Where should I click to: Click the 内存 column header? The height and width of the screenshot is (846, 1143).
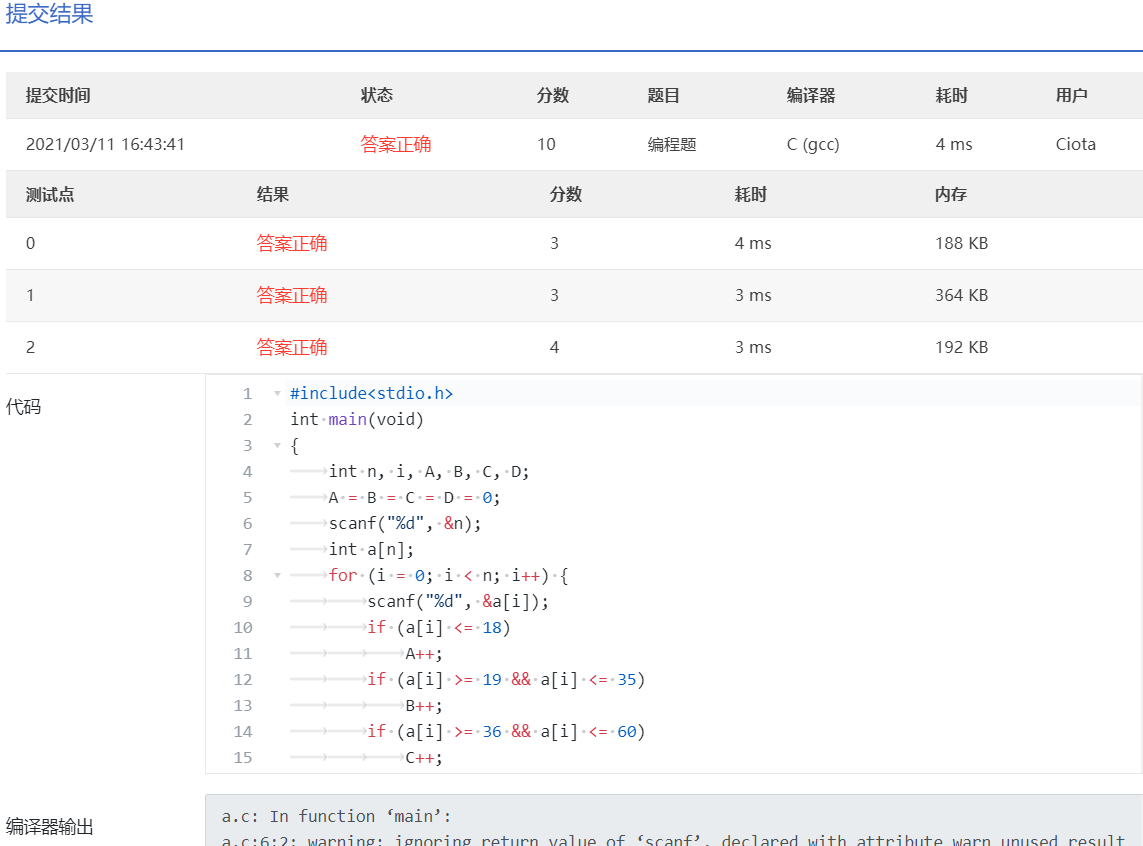click(951, 195)
